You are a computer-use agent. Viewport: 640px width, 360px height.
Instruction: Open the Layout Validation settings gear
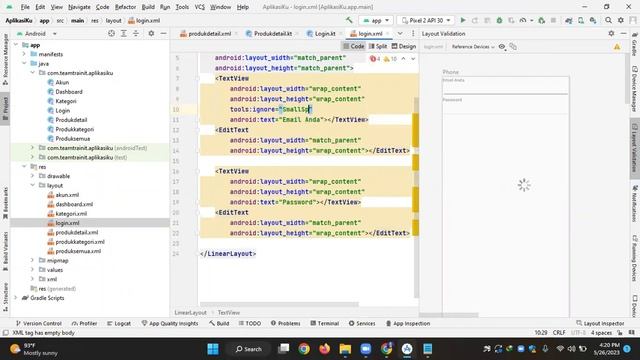point(611,33)
